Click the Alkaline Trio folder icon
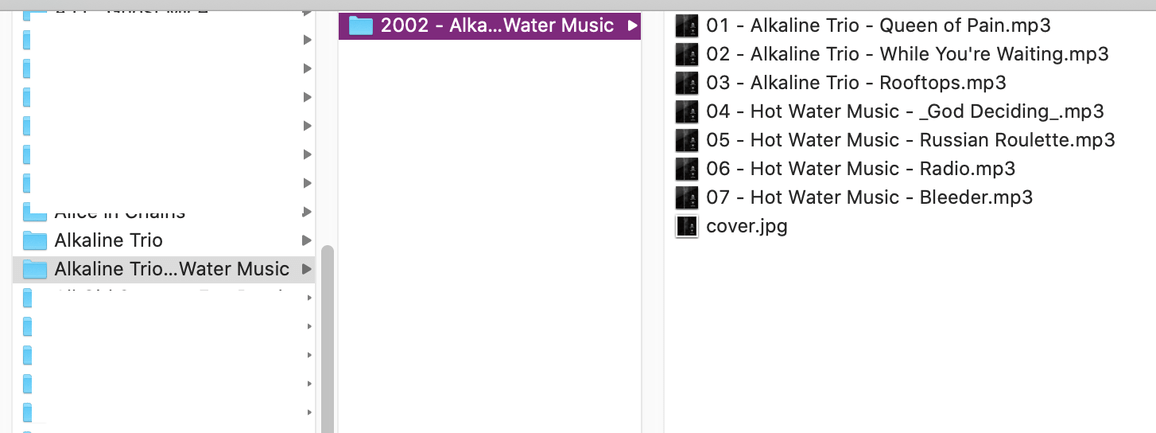The image size is (1156, 433). [x=36, y=241]
